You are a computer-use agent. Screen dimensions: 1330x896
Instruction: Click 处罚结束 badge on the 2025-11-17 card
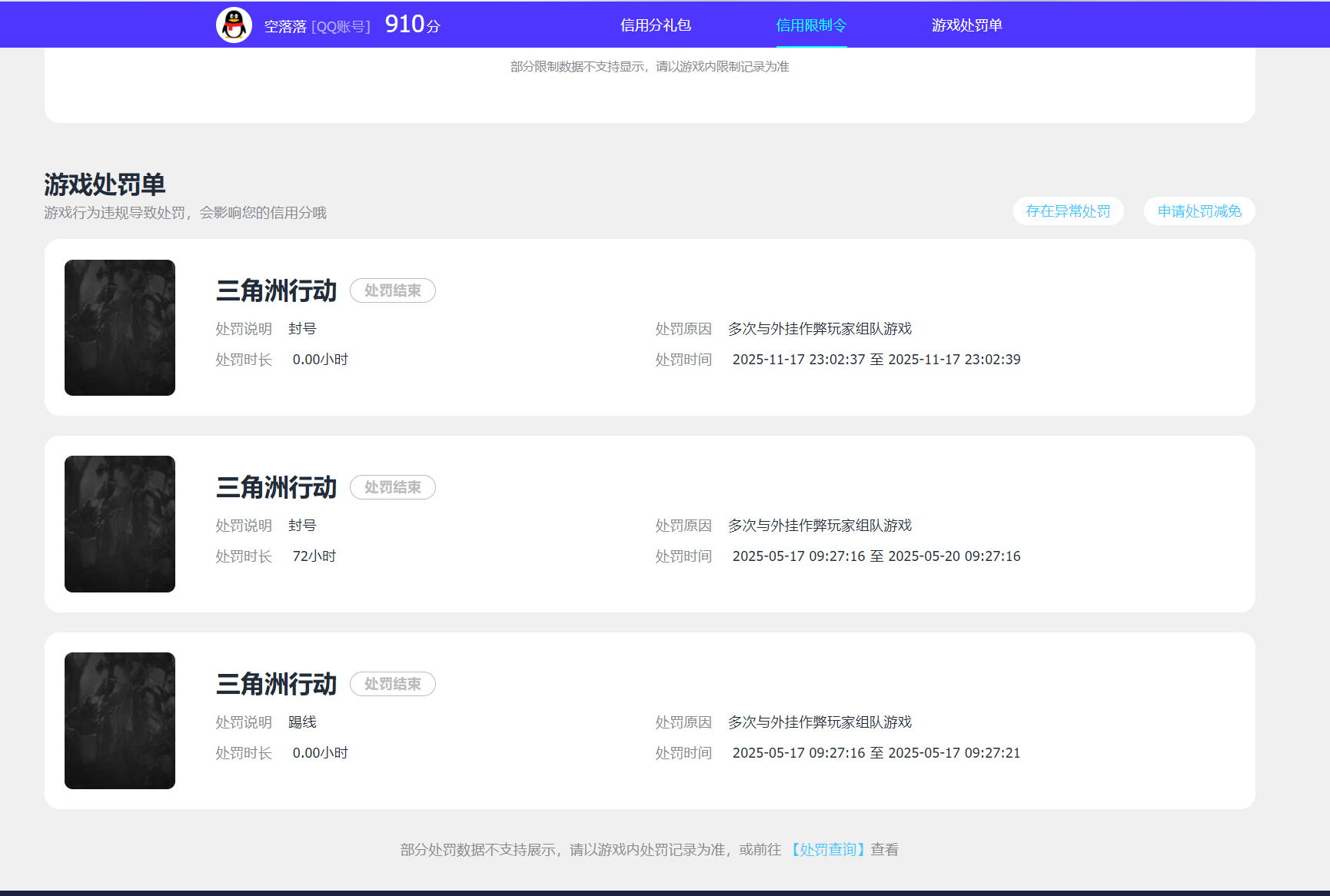pyautogui.click(x=393, y=290)
